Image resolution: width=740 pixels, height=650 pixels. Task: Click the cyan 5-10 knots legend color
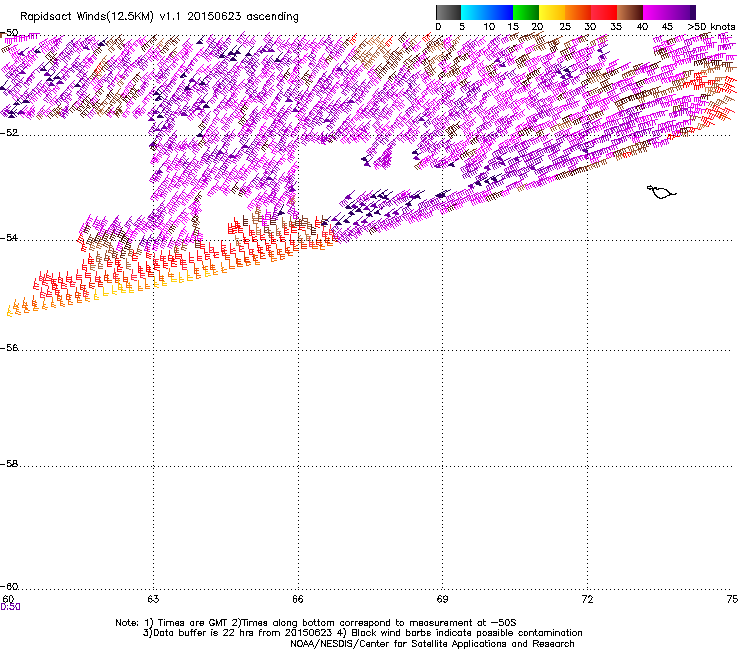click(474, 12)
